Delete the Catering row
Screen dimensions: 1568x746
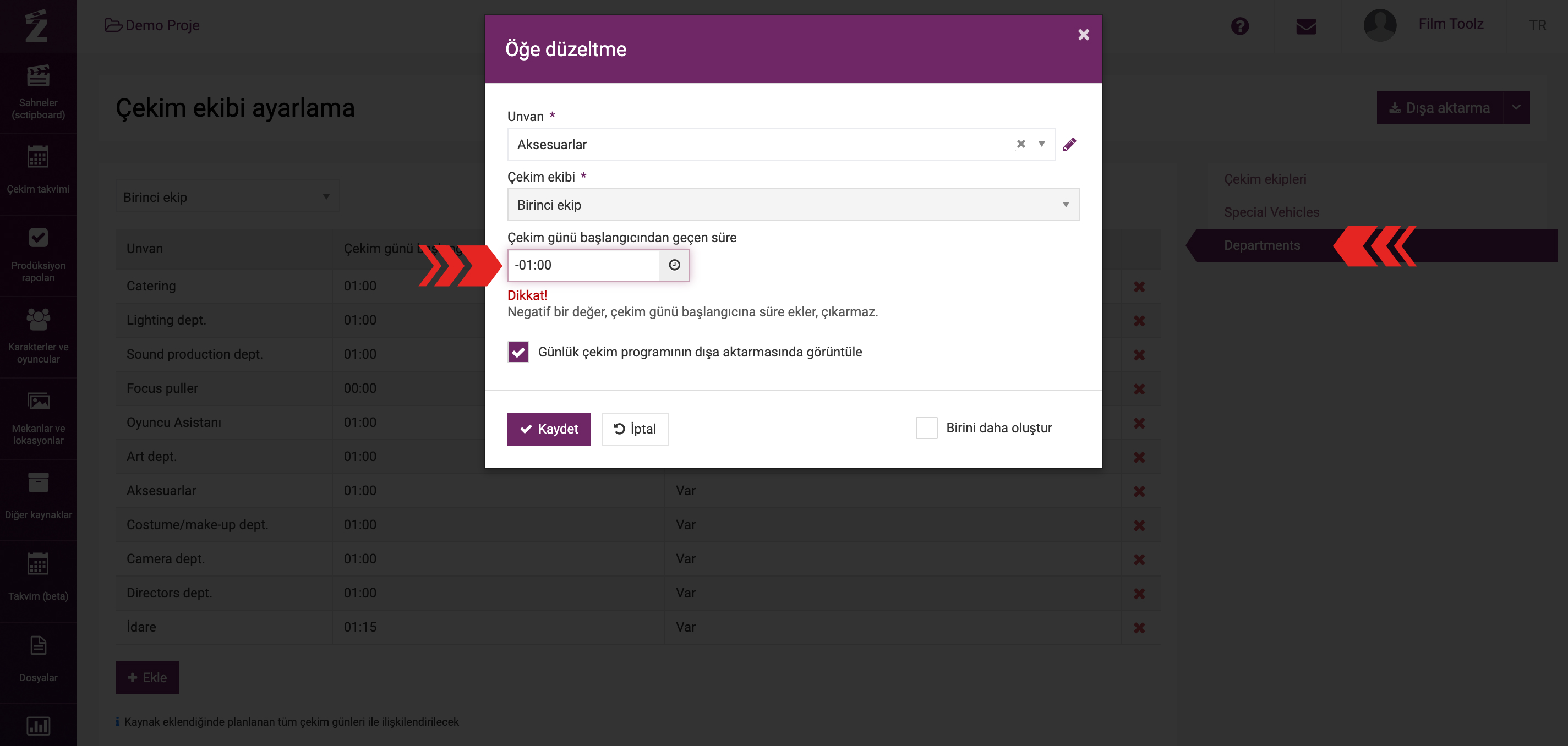tap(1139, 287)
